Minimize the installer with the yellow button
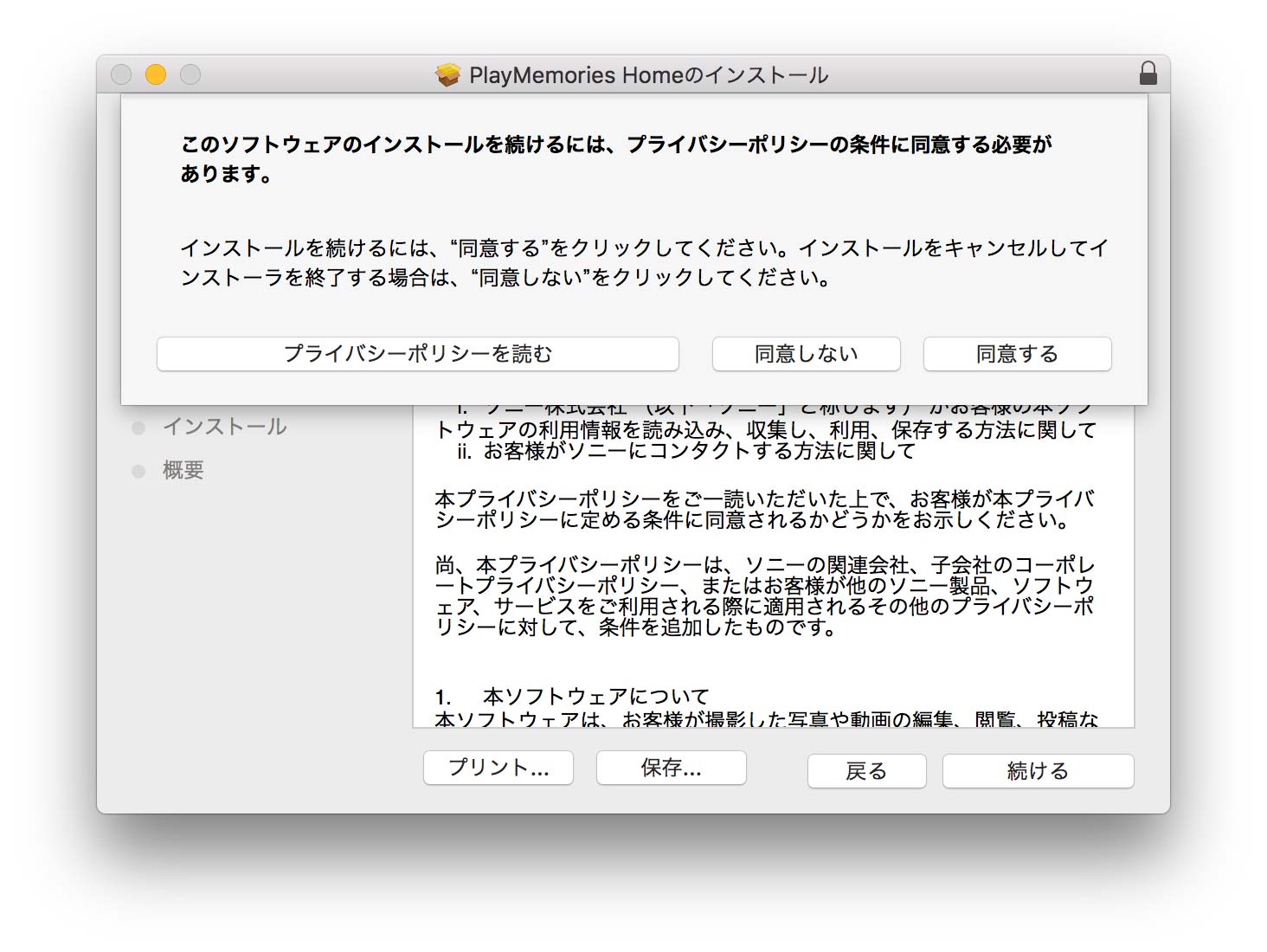This screenshot has width=1267, height=952. [156, 74]
